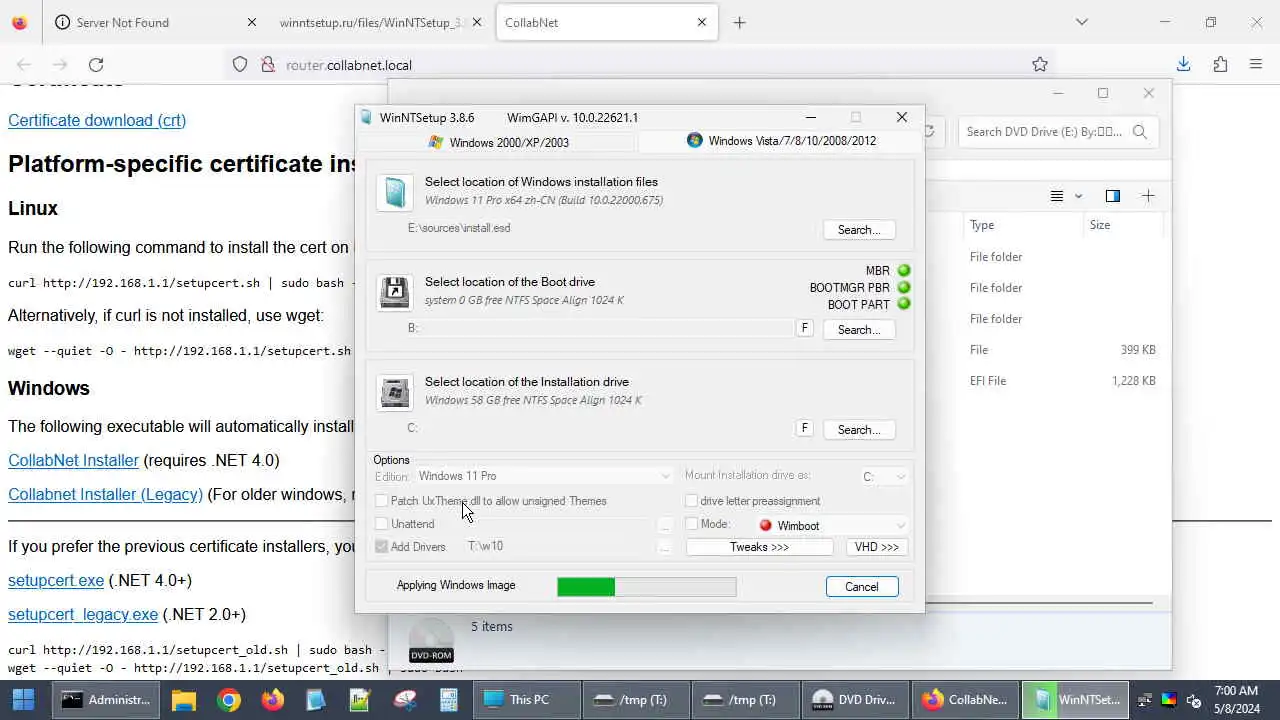Toggle the Mode checkbox

[x=691, y=524]
